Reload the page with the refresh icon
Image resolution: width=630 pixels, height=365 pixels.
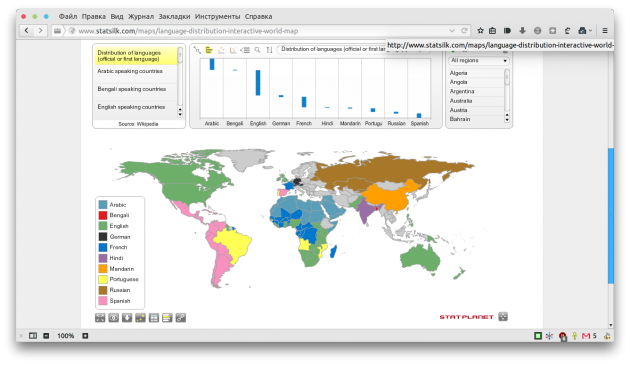pos(464,31)
